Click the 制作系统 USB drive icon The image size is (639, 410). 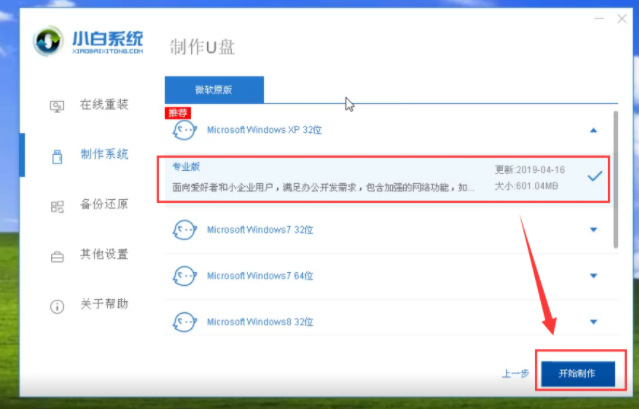coord(57,155)
